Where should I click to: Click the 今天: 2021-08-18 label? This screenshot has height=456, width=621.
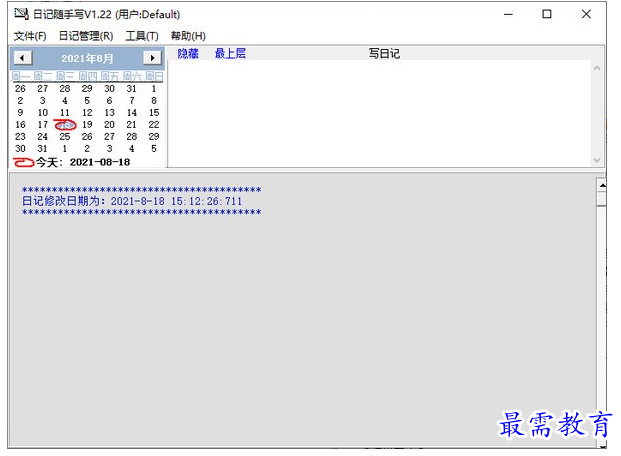tap(83, 162)
